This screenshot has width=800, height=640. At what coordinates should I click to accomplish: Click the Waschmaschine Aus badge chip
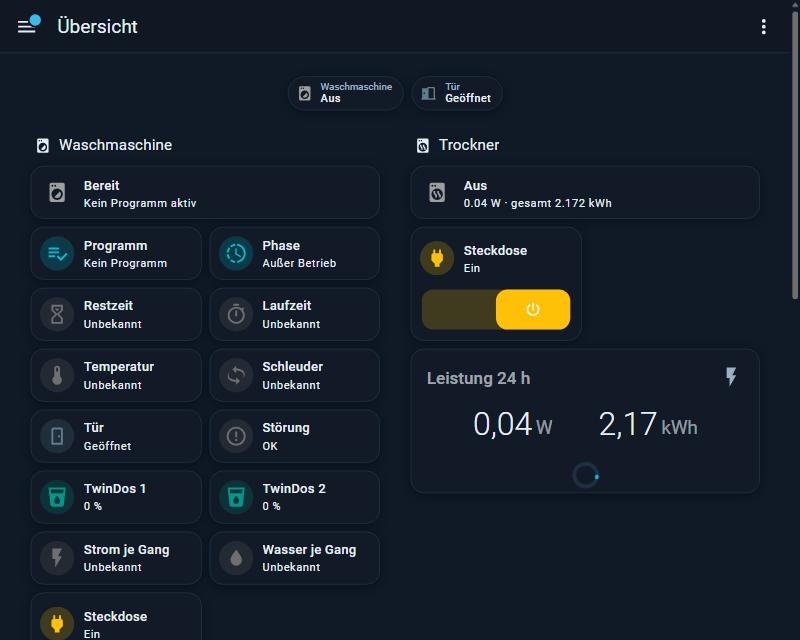click(345, 93)
